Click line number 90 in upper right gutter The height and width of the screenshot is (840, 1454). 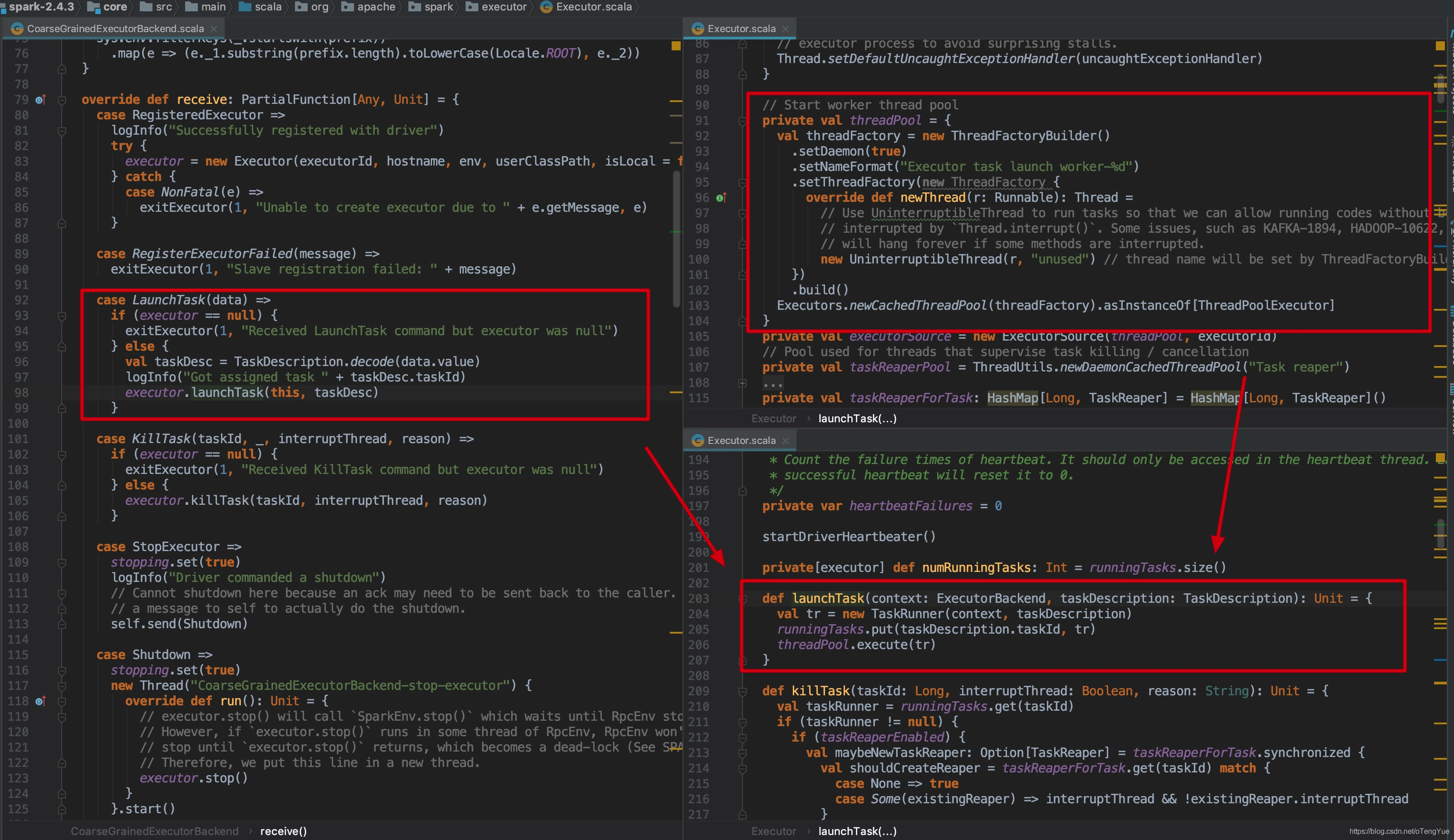702,106
